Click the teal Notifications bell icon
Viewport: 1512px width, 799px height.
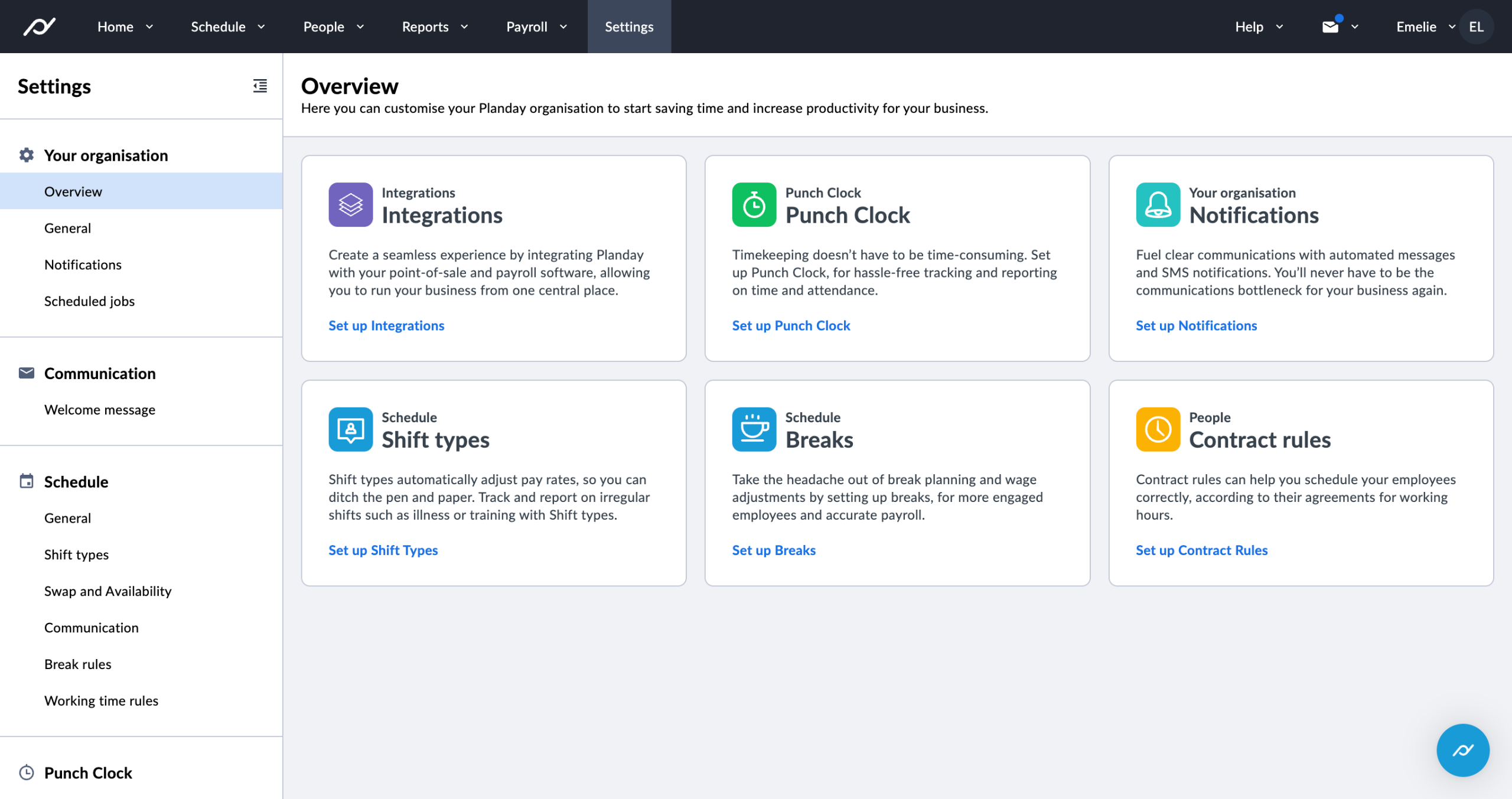(1158, 205)
